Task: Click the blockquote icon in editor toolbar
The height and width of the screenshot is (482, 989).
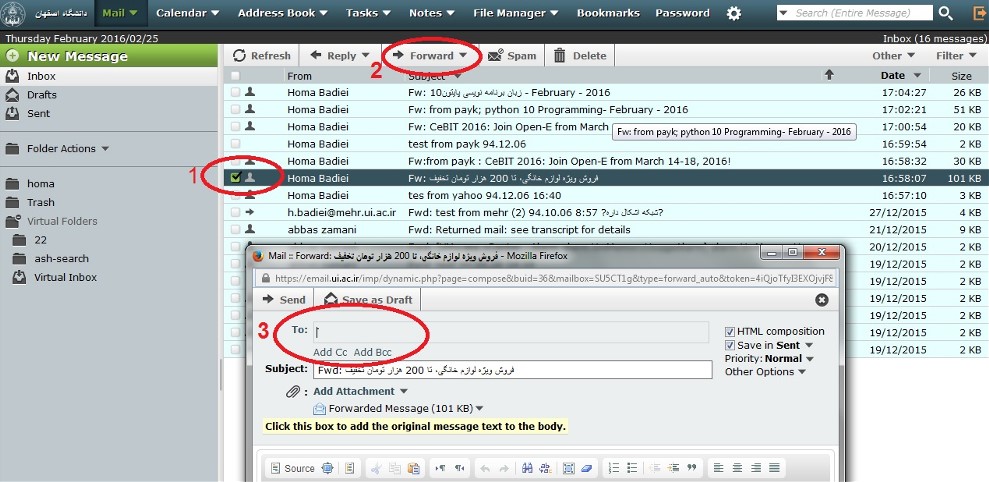Action: [x=692, y=467]
